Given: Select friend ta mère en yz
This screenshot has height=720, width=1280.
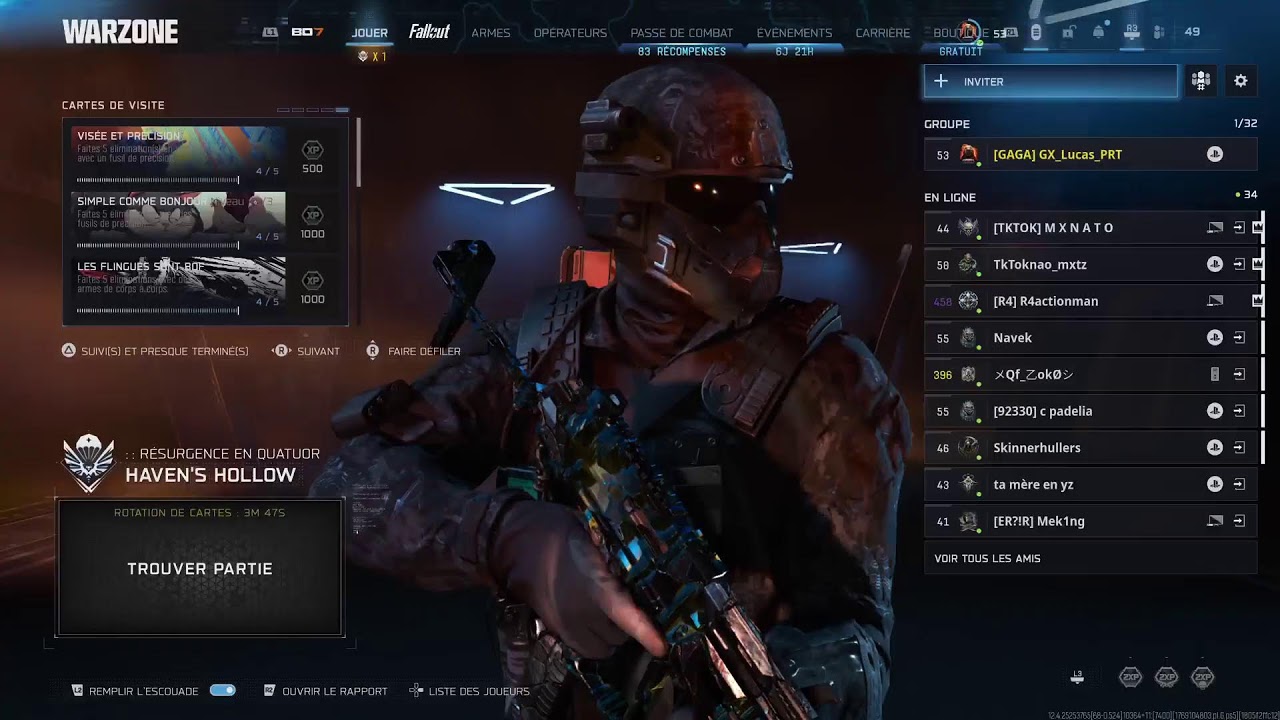Looking at the screenshot, I should pyautogui.click(x=1090, y=484).
